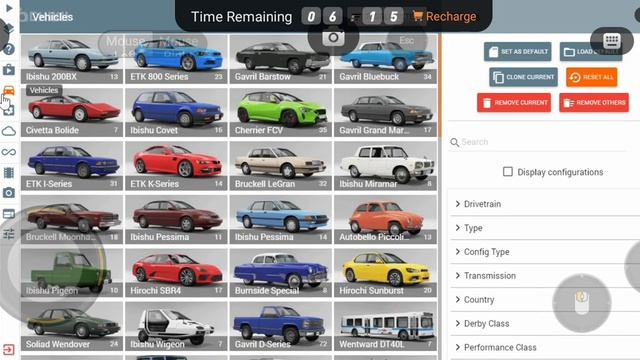This screenshot has height=360, width=640.
Task: Click Remove Others button
Action: pos(594,102)
